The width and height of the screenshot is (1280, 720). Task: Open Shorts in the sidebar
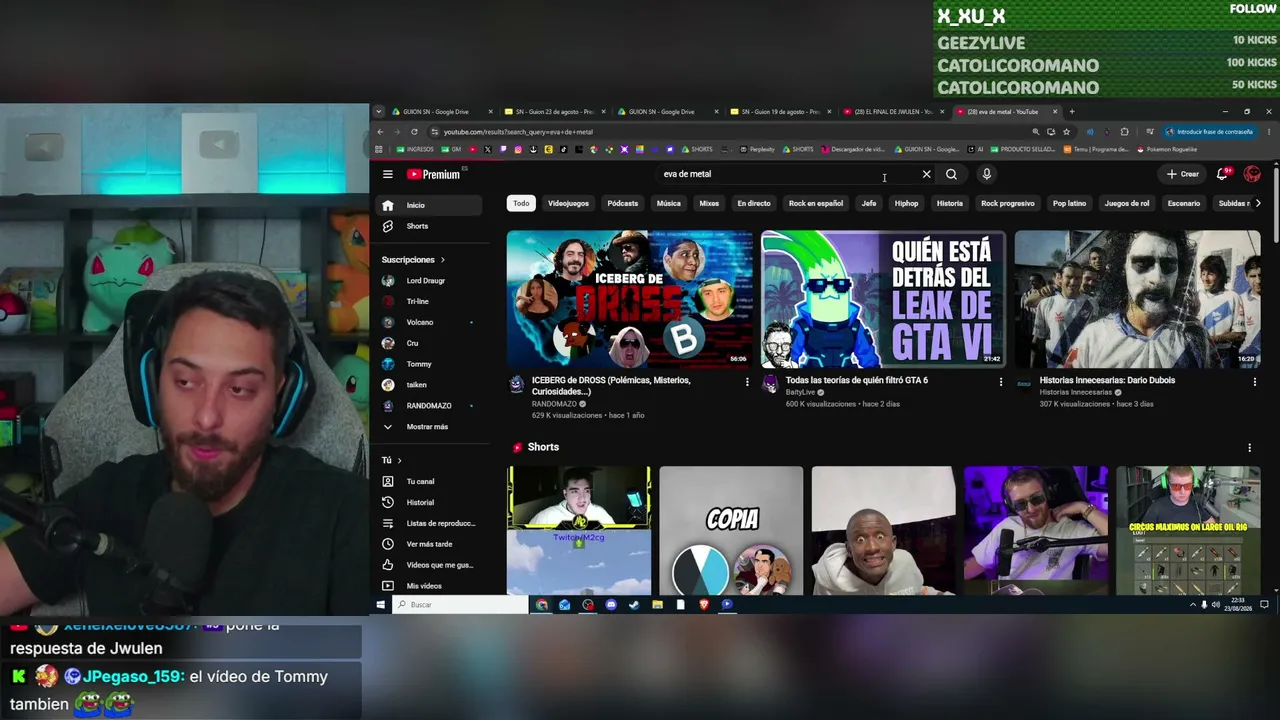click(x=428, y=226)
